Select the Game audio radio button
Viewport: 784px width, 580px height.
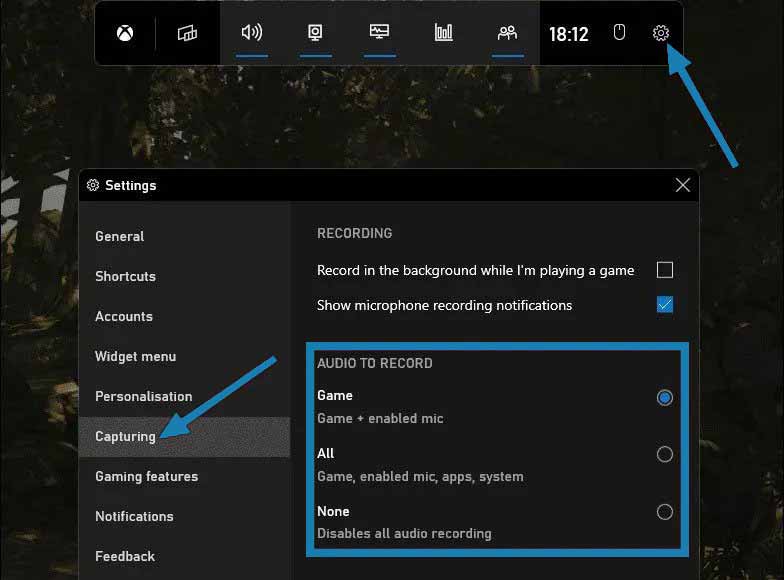pos(665,398)
